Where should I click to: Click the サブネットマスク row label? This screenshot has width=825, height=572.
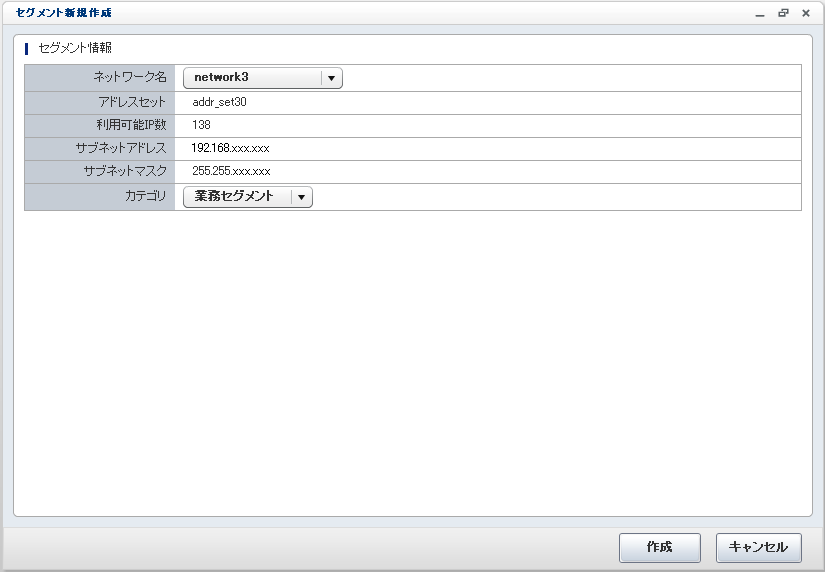pyautogui.click(x=125, y=172)
